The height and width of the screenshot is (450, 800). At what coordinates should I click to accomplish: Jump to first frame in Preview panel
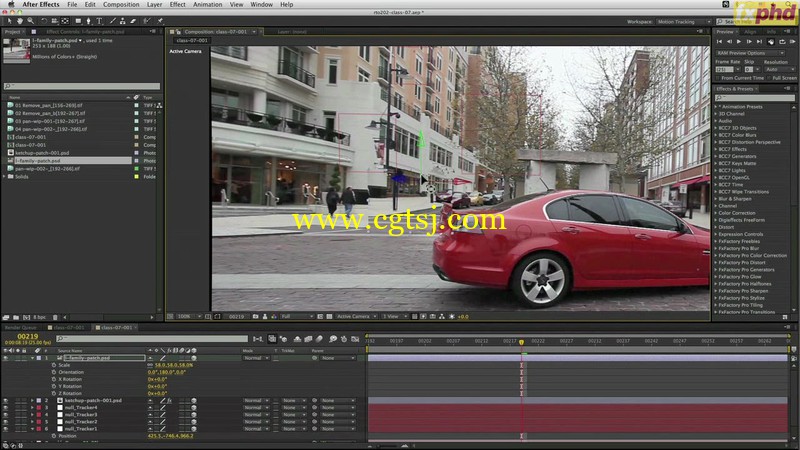719,42
